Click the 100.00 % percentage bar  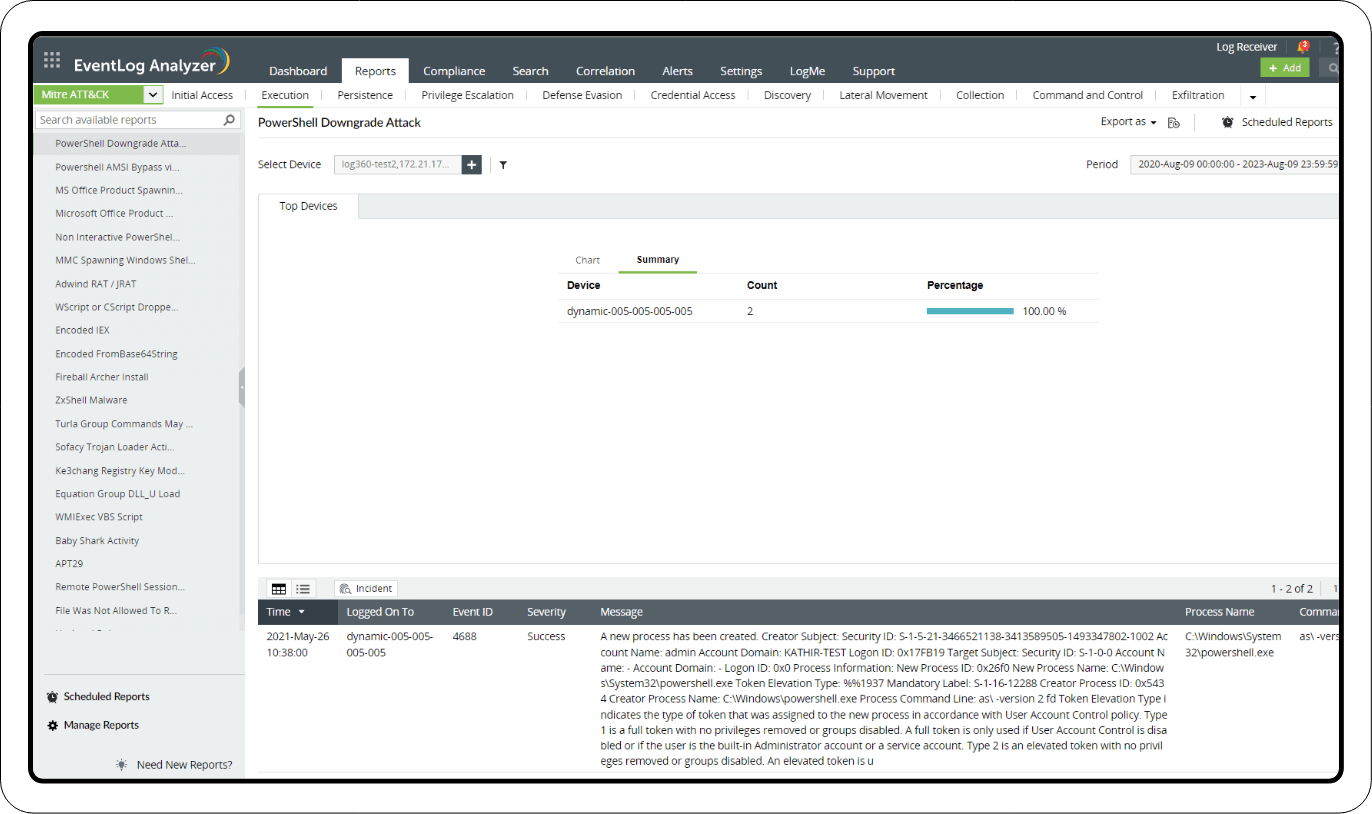[x=970, y=311]
